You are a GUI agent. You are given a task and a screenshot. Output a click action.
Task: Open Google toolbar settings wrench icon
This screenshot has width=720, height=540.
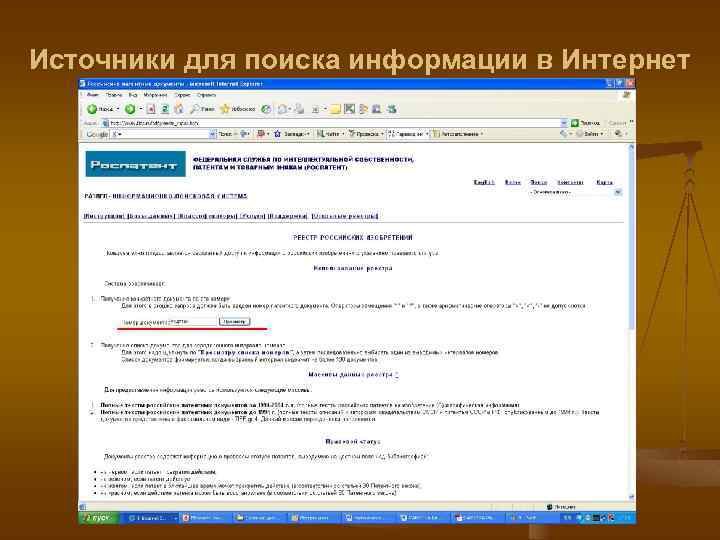pyautogui.click(x=619, y=134)
